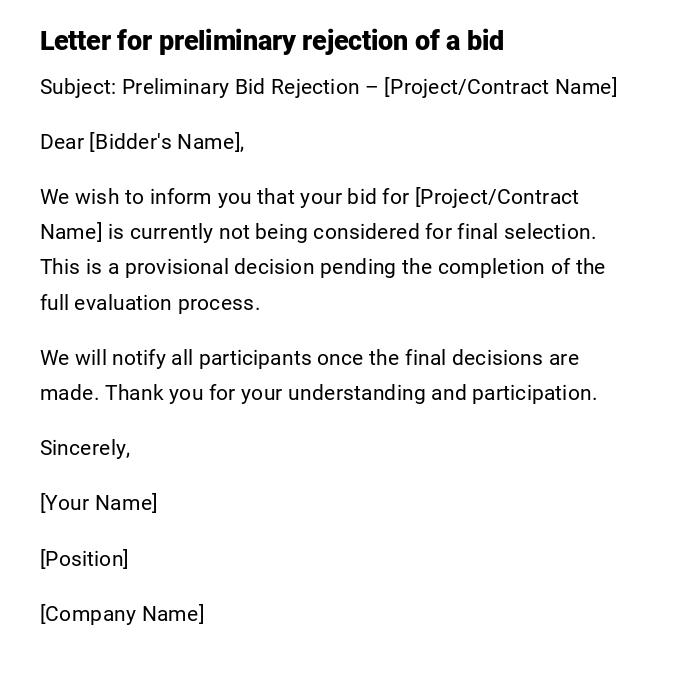Select the [Bidder's Name] placeholder
The image size is (700, 676).
[166, 142]
